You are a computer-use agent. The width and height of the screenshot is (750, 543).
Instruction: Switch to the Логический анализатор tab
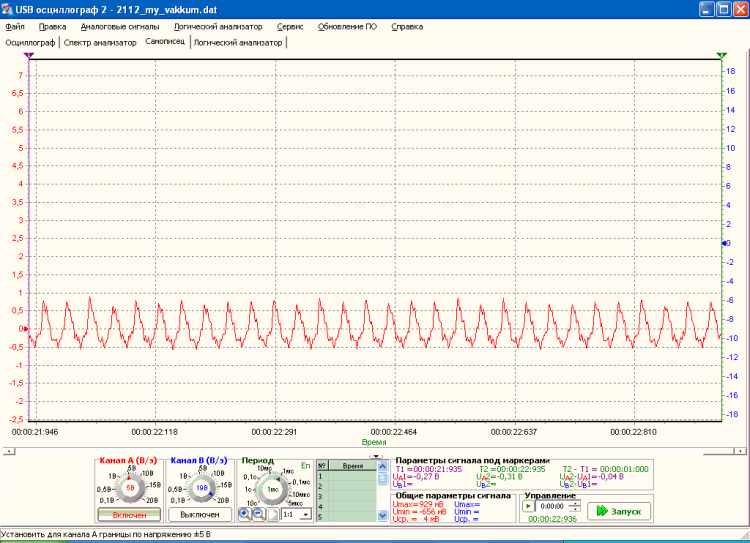(x=238, y=43)
